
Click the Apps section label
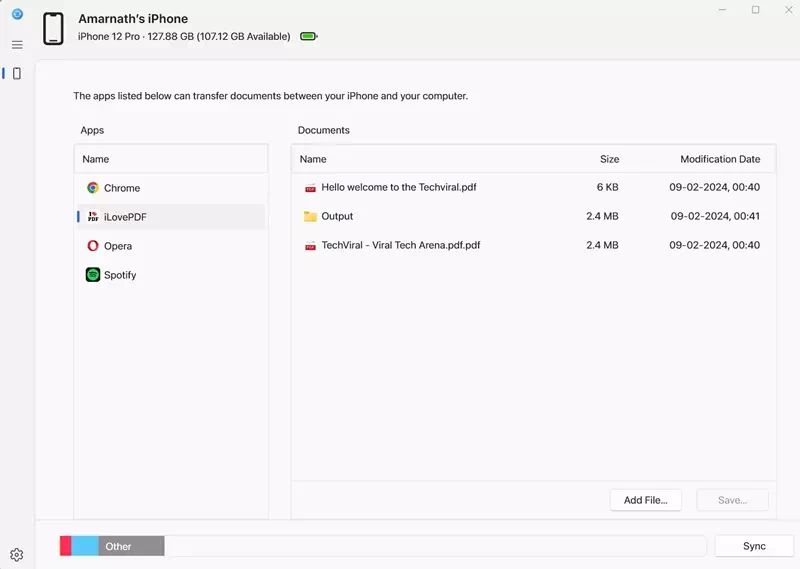click(x=92, y=130)
